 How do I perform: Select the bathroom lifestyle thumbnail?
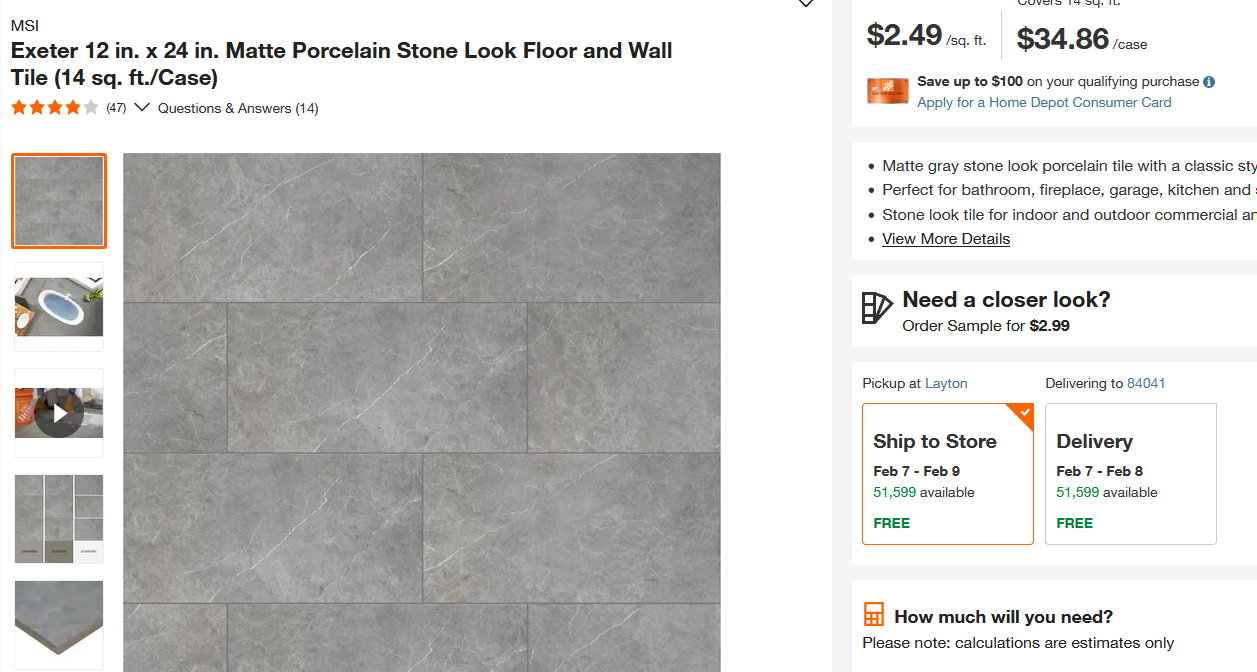tap(58, 307)
